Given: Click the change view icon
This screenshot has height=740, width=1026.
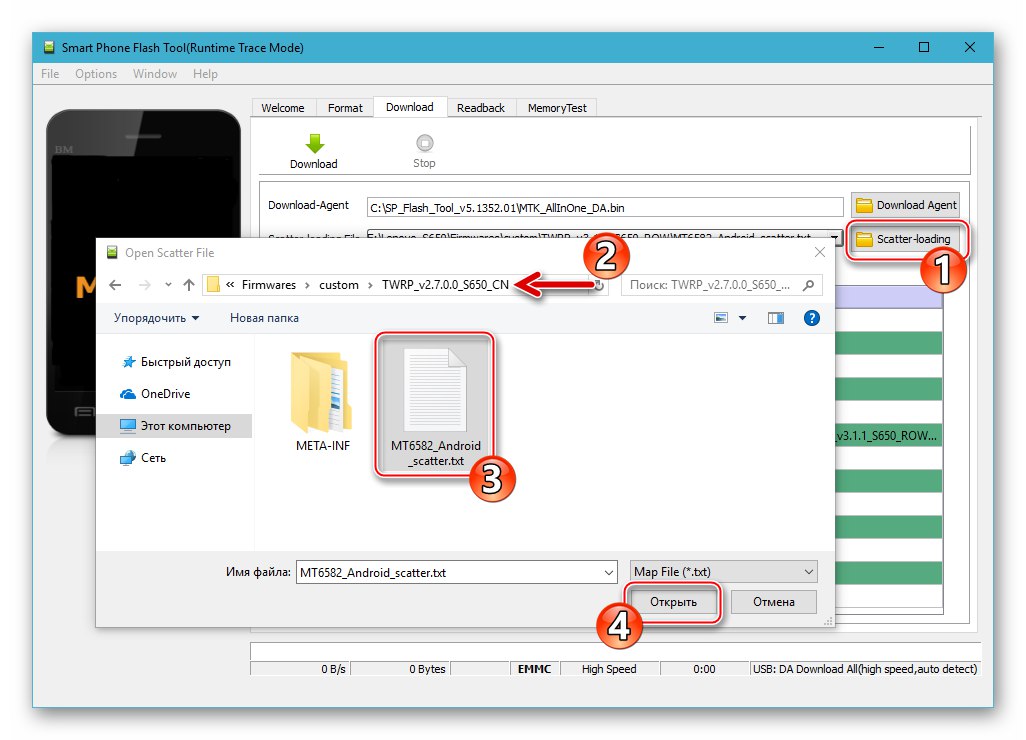Looking at the screenshot, I should [x=720, y=318].
